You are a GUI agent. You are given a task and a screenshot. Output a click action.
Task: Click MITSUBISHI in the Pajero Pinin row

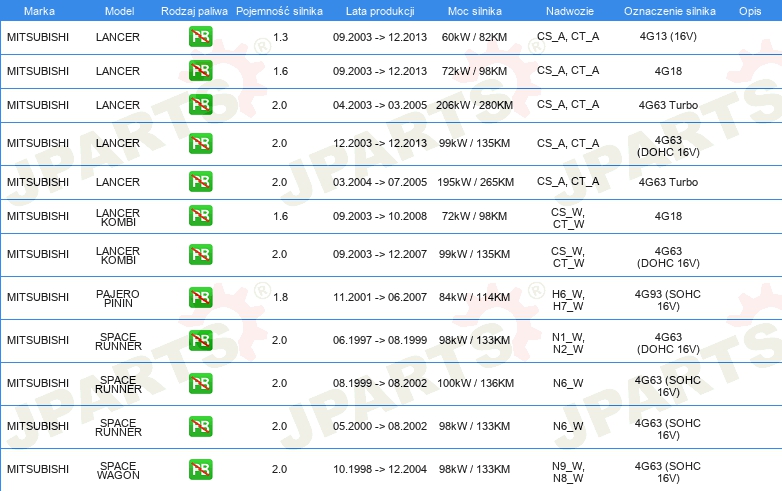pyautogui.click(x=38, y=297)
